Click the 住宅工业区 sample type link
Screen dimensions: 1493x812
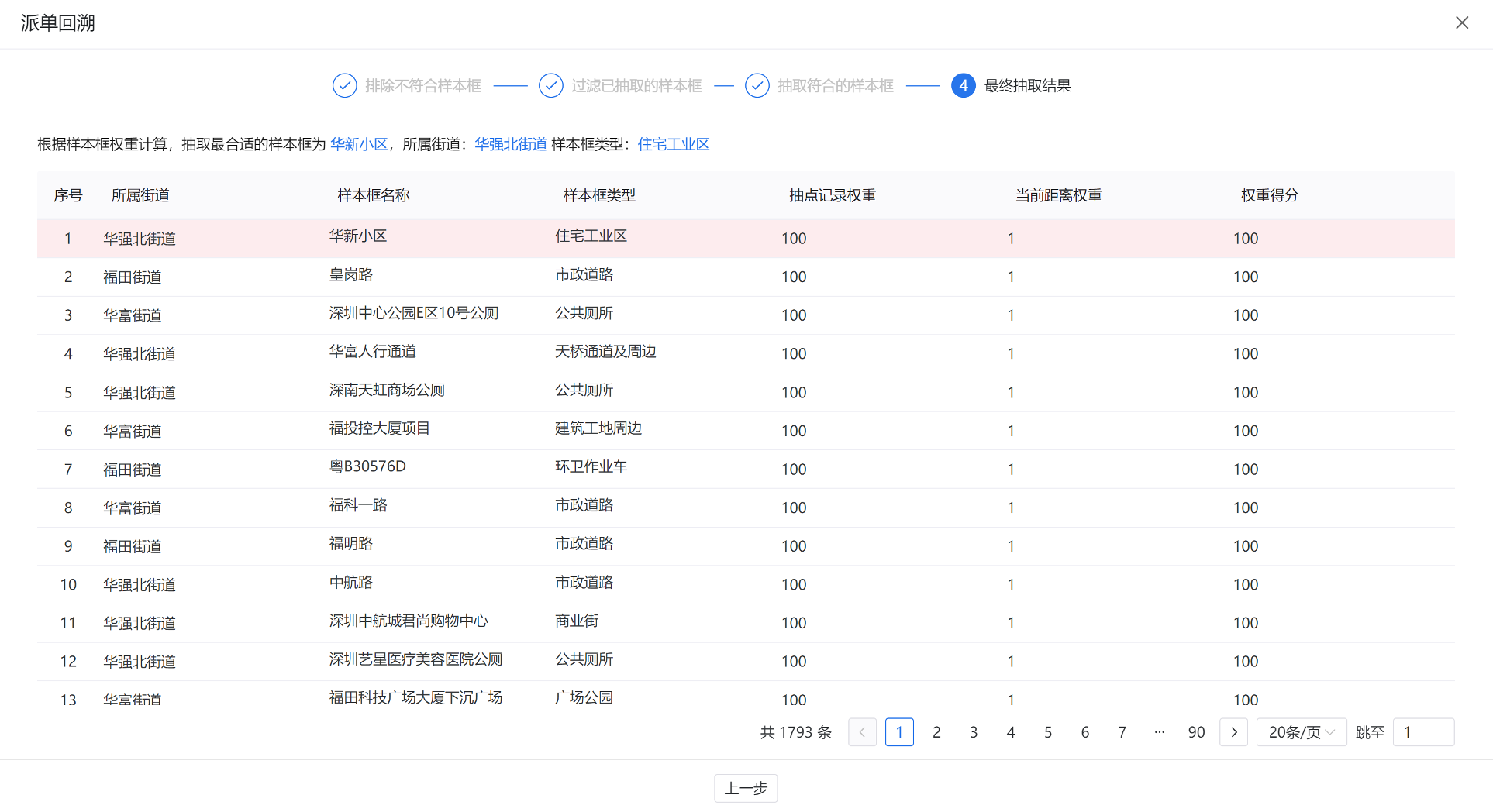pos(673,144)
